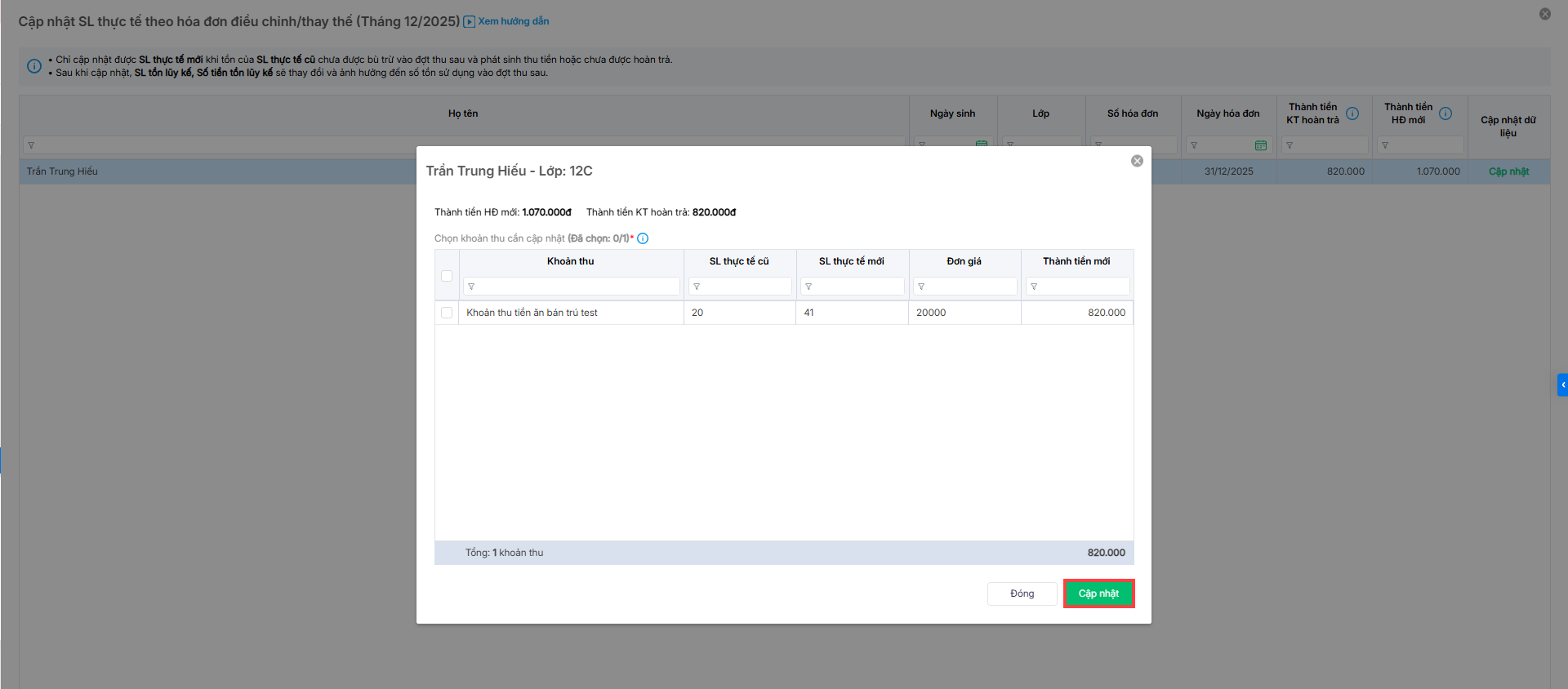The image size is (1568, 689).
Task: Expand the blue side panel arrow
Action: (1562, 385)
